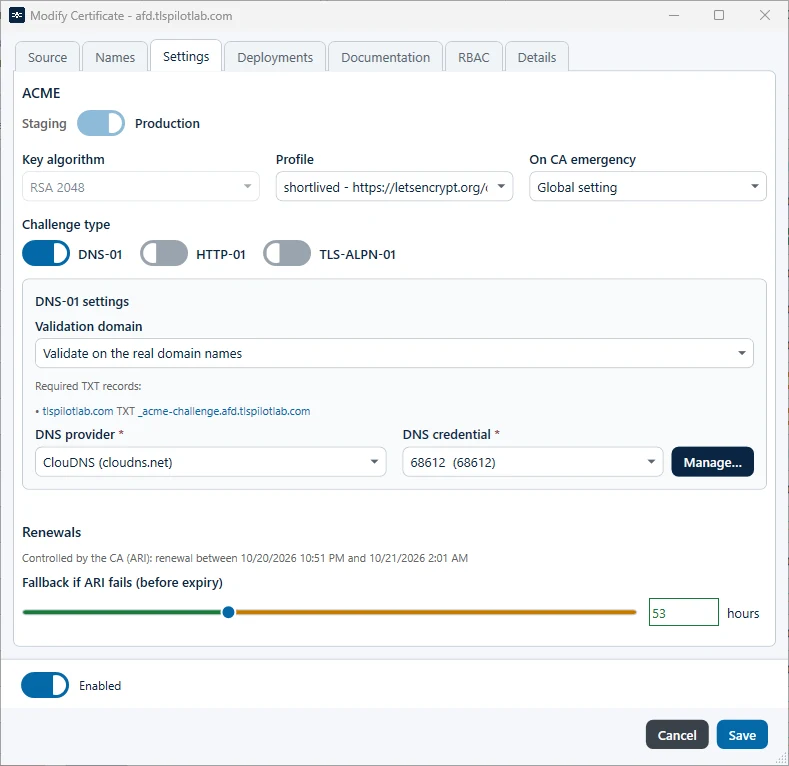
Task: Open the Names tab
Action: pos(115,57)
